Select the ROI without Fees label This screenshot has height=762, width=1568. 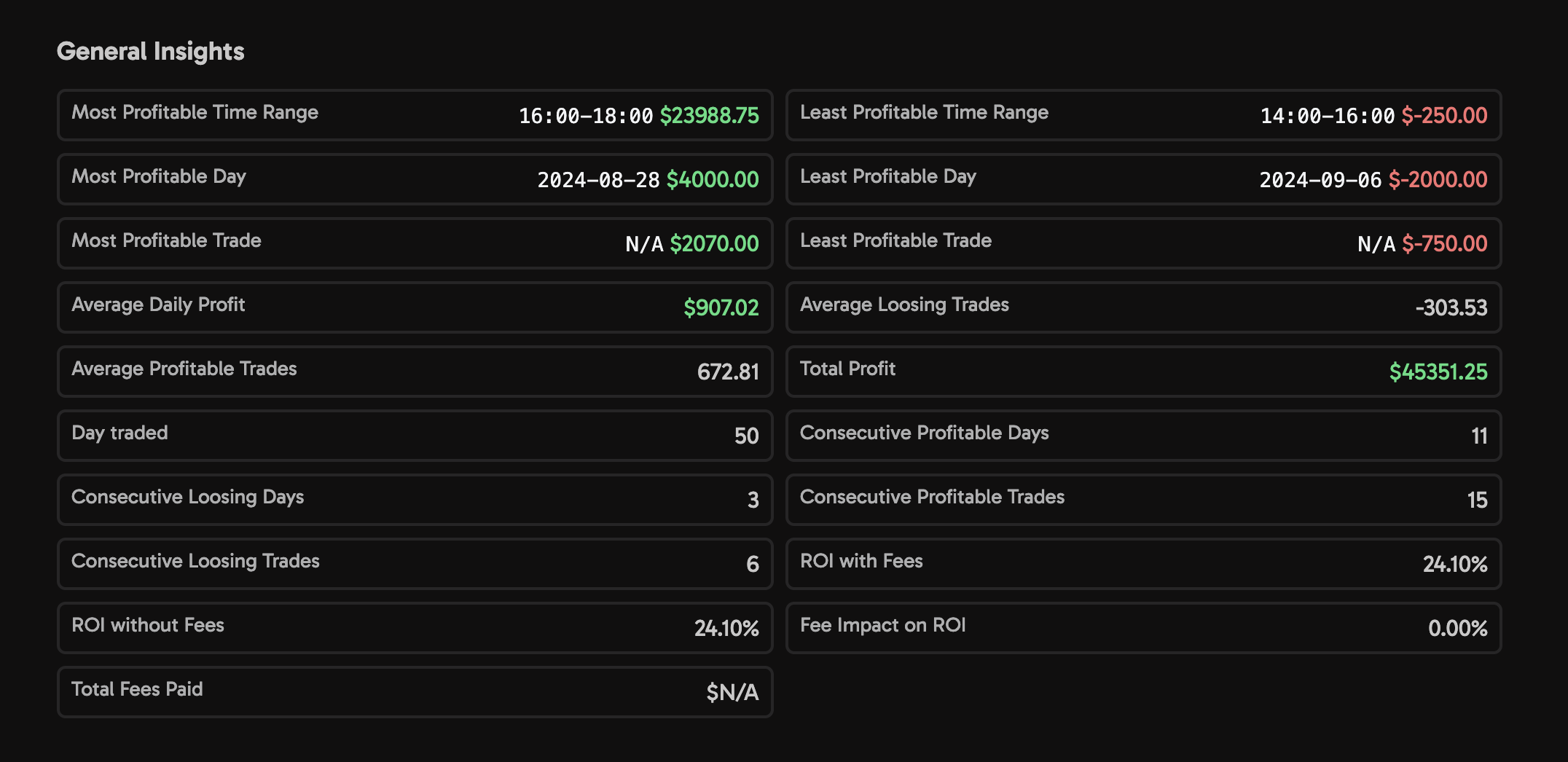coord(148,625)
